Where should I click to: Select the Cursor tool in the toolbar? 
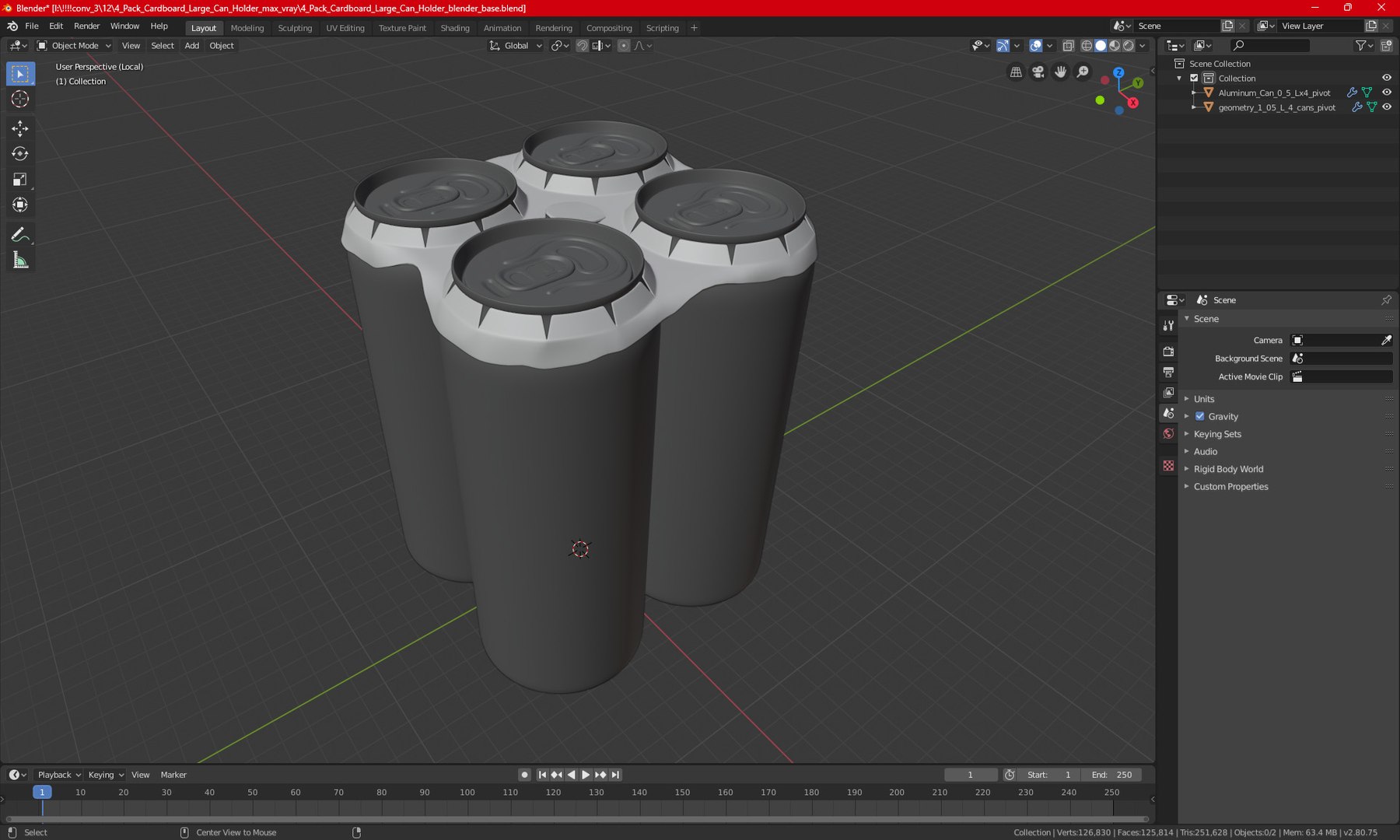coord(20,100)
